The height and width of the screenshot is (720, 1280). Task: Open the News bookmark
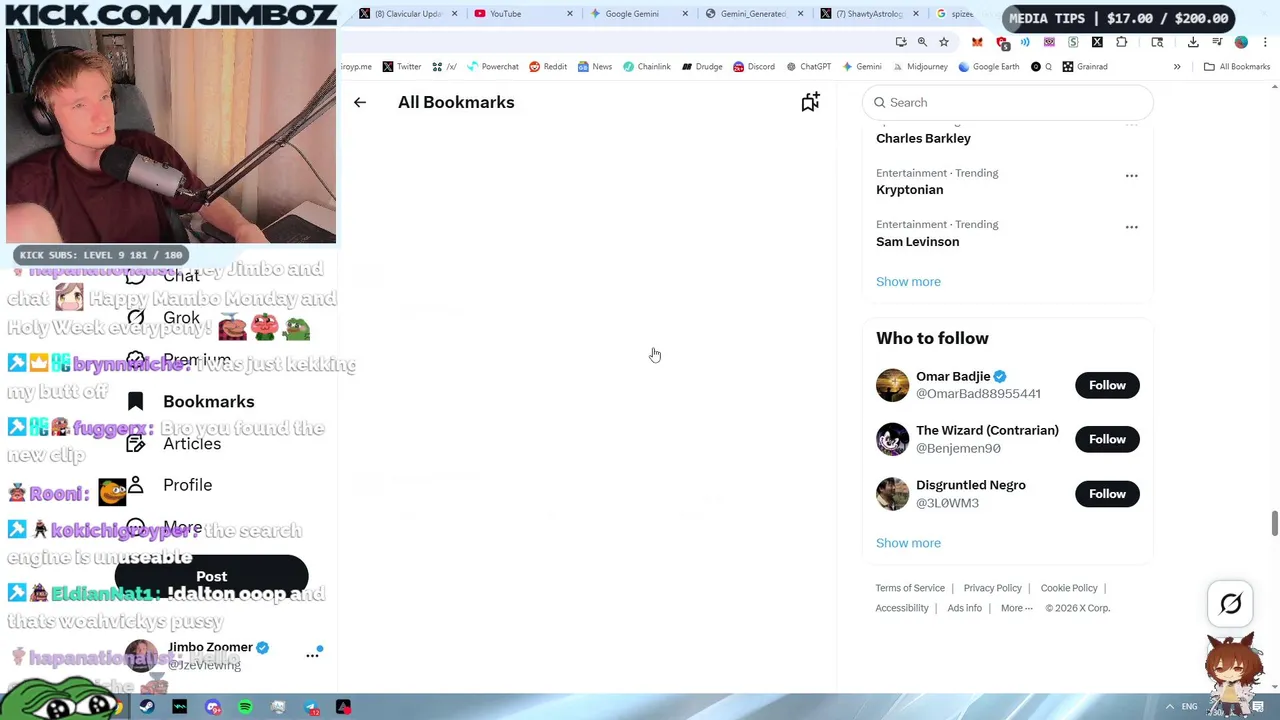pos(594,67)
